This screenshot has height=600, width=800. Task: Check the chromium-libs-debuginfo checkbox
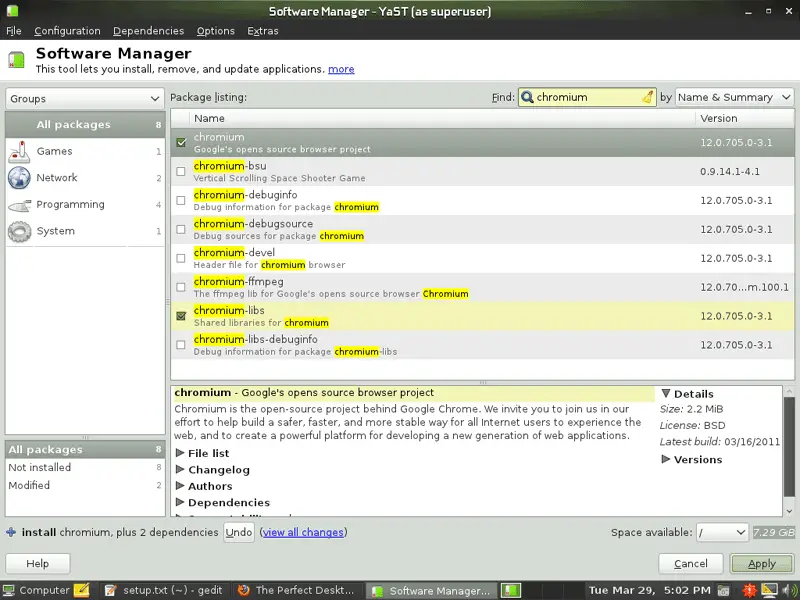[x=181, y=345]
